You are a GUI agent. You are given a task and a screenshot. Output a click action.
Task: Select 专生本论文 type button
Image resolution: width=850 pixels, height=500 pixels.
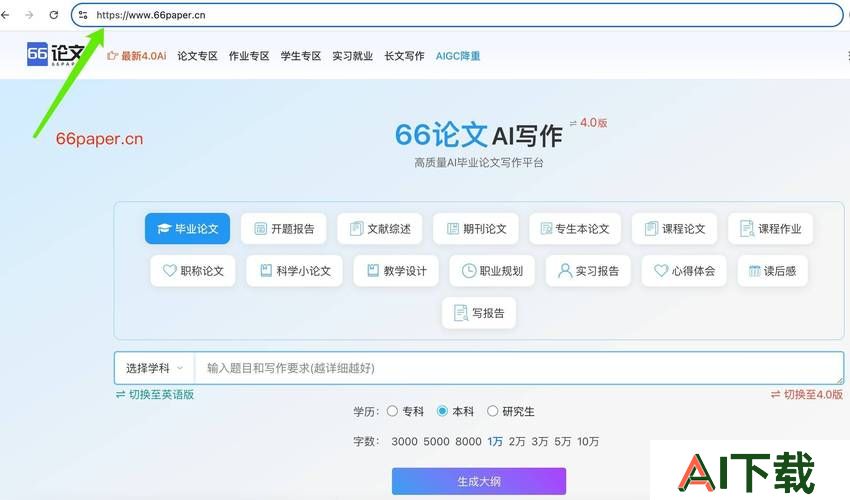[575, 229]
